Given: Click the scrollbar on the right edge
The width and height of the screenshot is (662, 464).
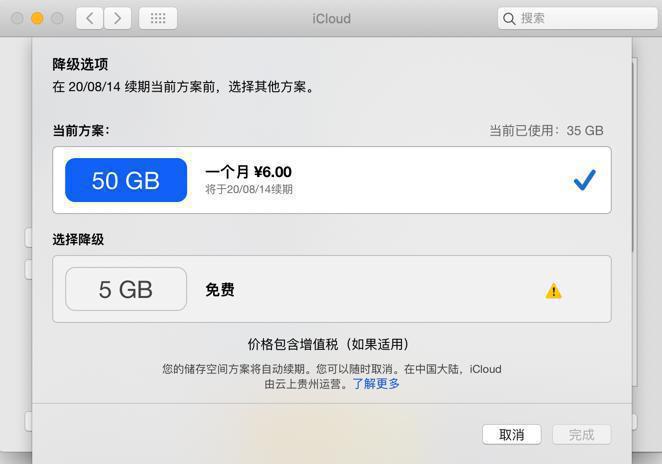Looking at the screenshot, I should [634, 156].
